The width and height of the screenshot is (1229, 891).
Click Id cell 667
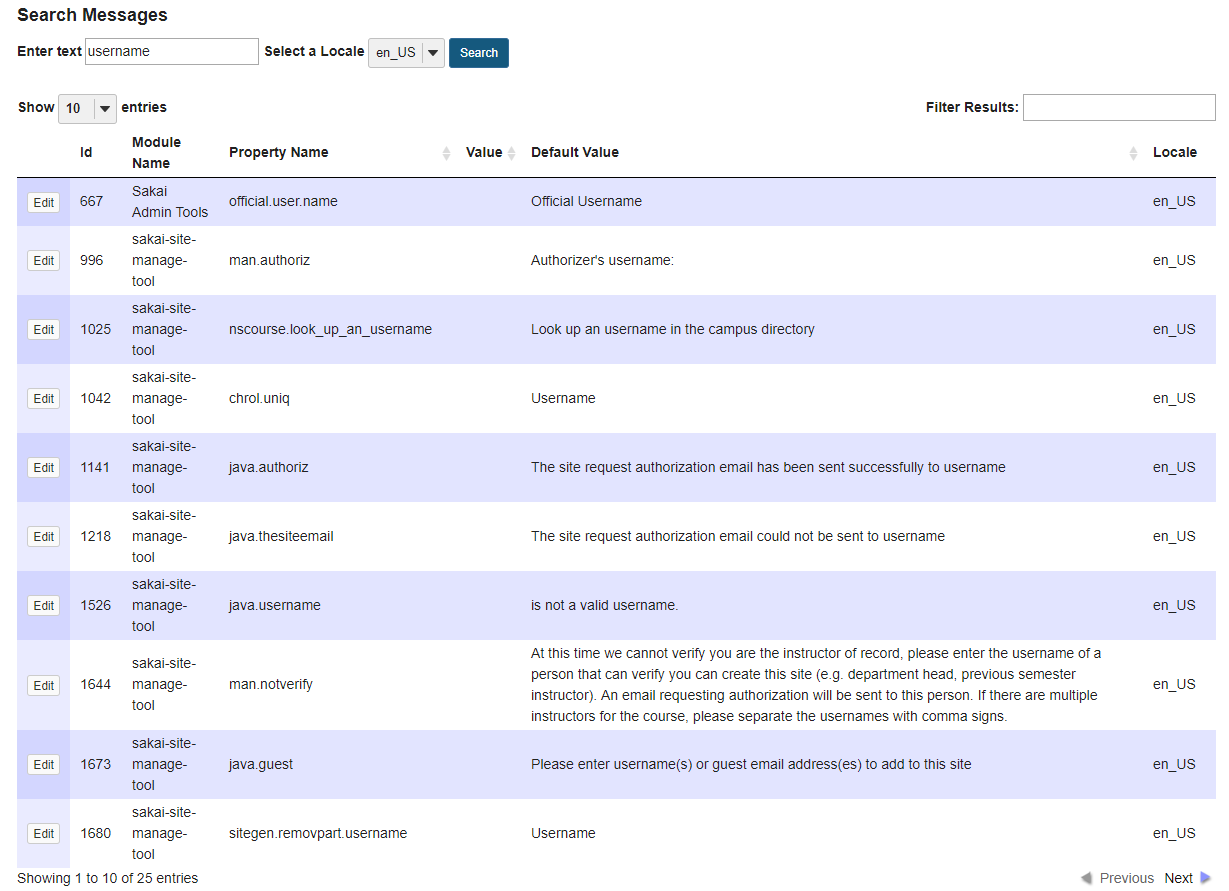pyautogui.click(x=91, y=201)
